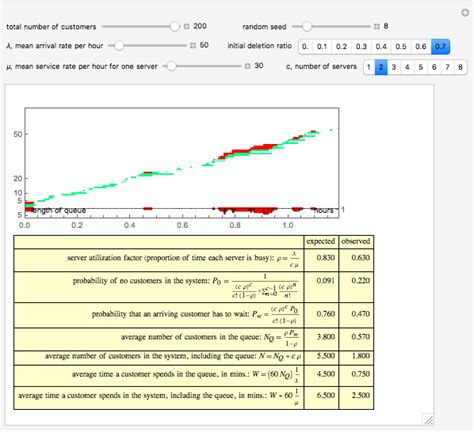474x432 pixels.
Task: Click the mean arrival rate slider thumb
Action: coord(119,45)
